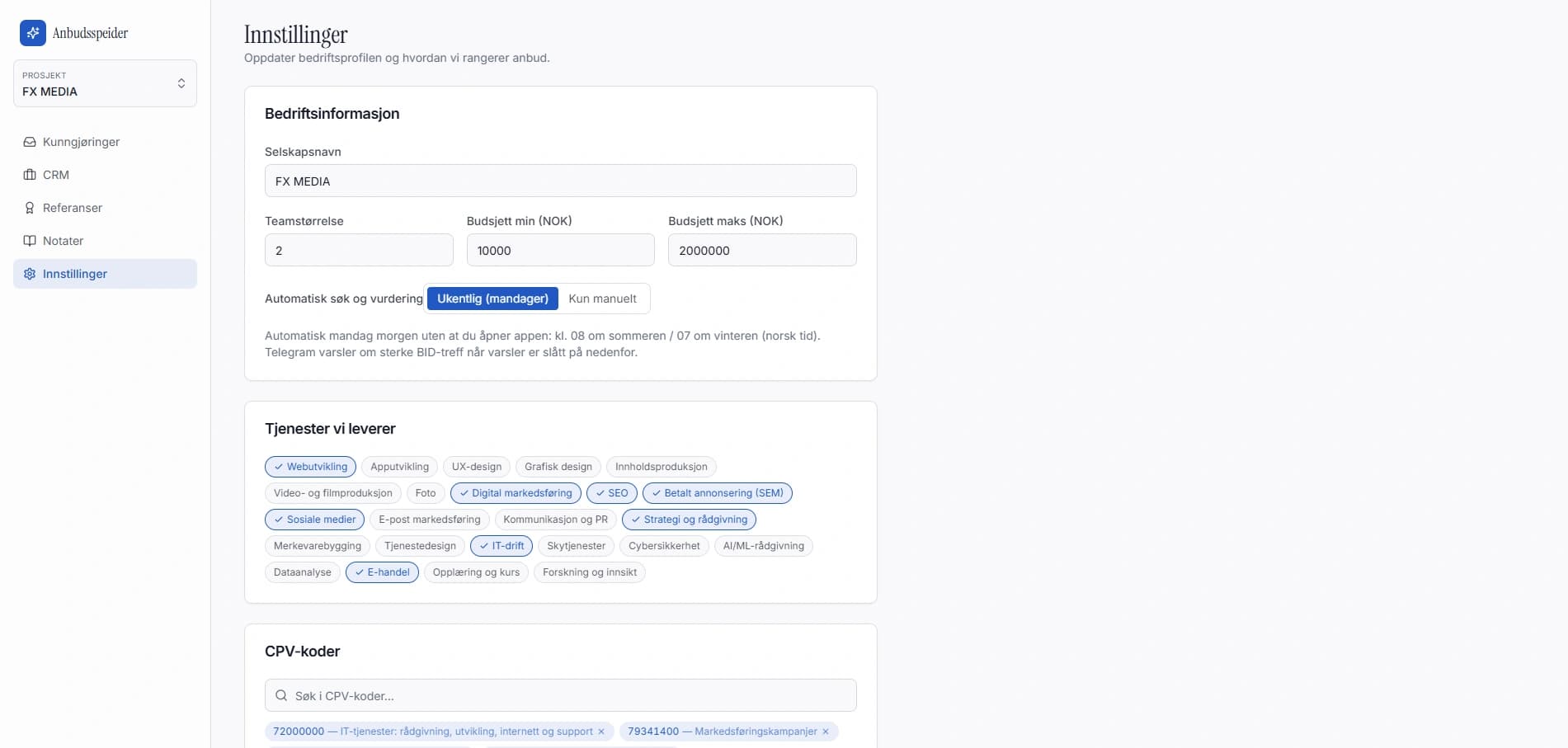Click the Innstillinger gear icon
Image resolution: width=1568 pixels, height=748 pixels.
coord(30,274)
